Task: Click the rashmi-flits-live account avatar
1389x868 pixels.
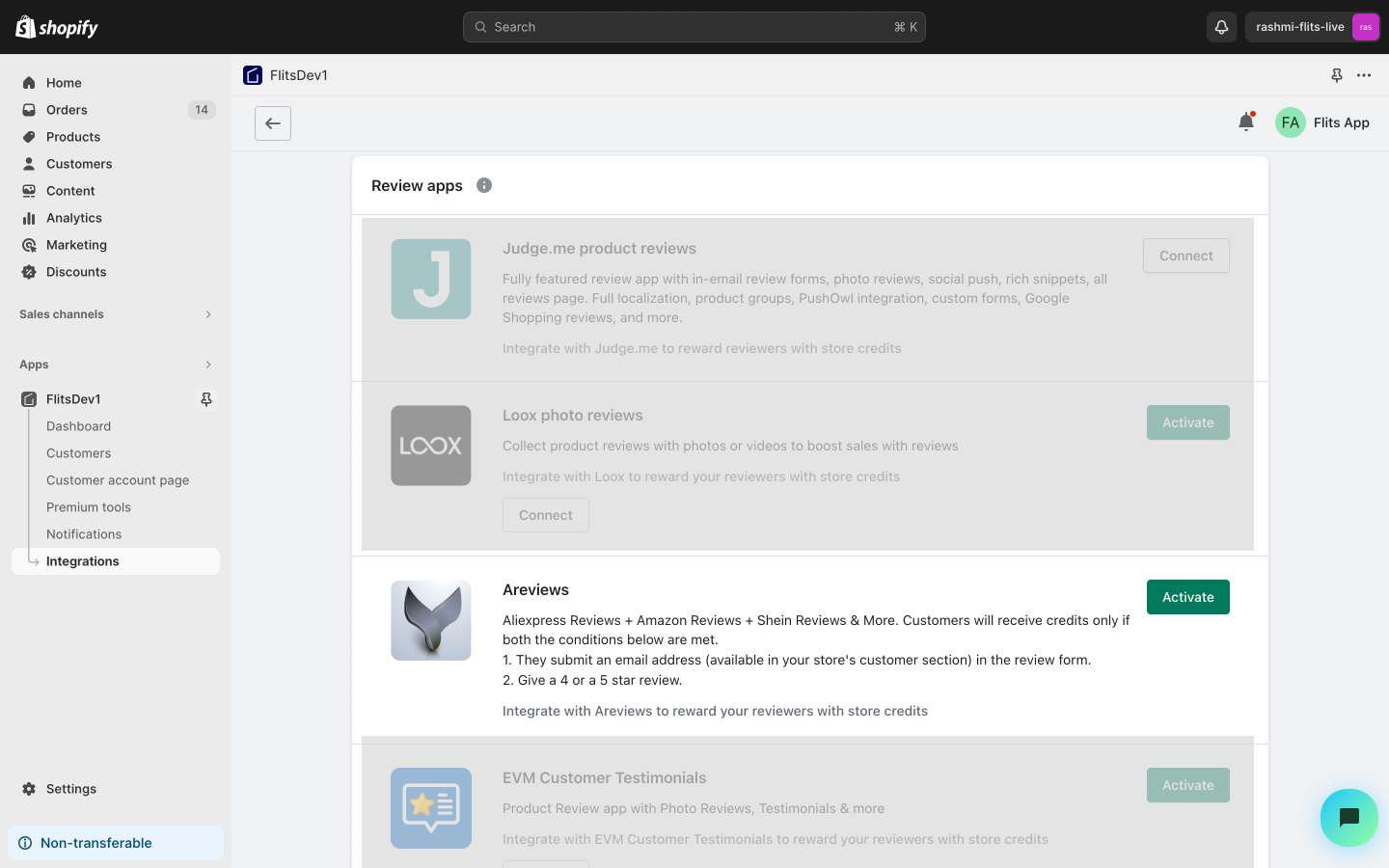Action: pyautogui.click(x=1365, y=27)
